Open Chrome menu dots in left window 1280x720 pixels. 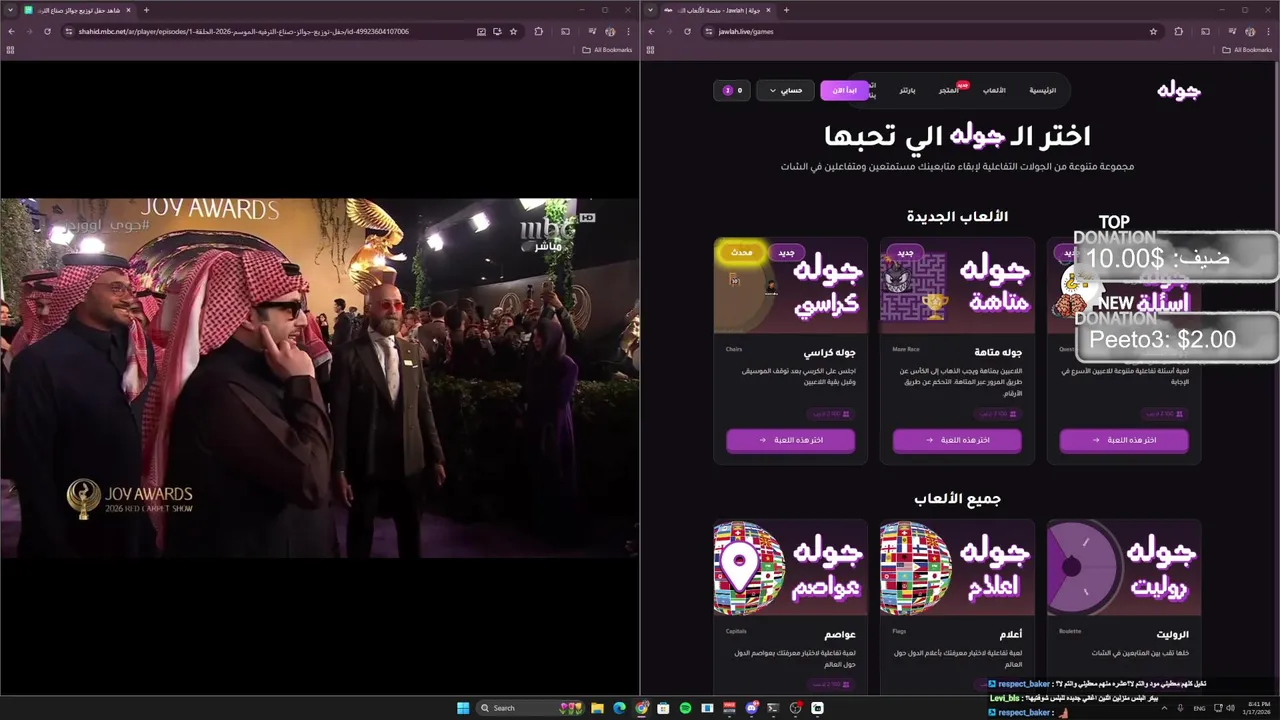tap(629, 31)
